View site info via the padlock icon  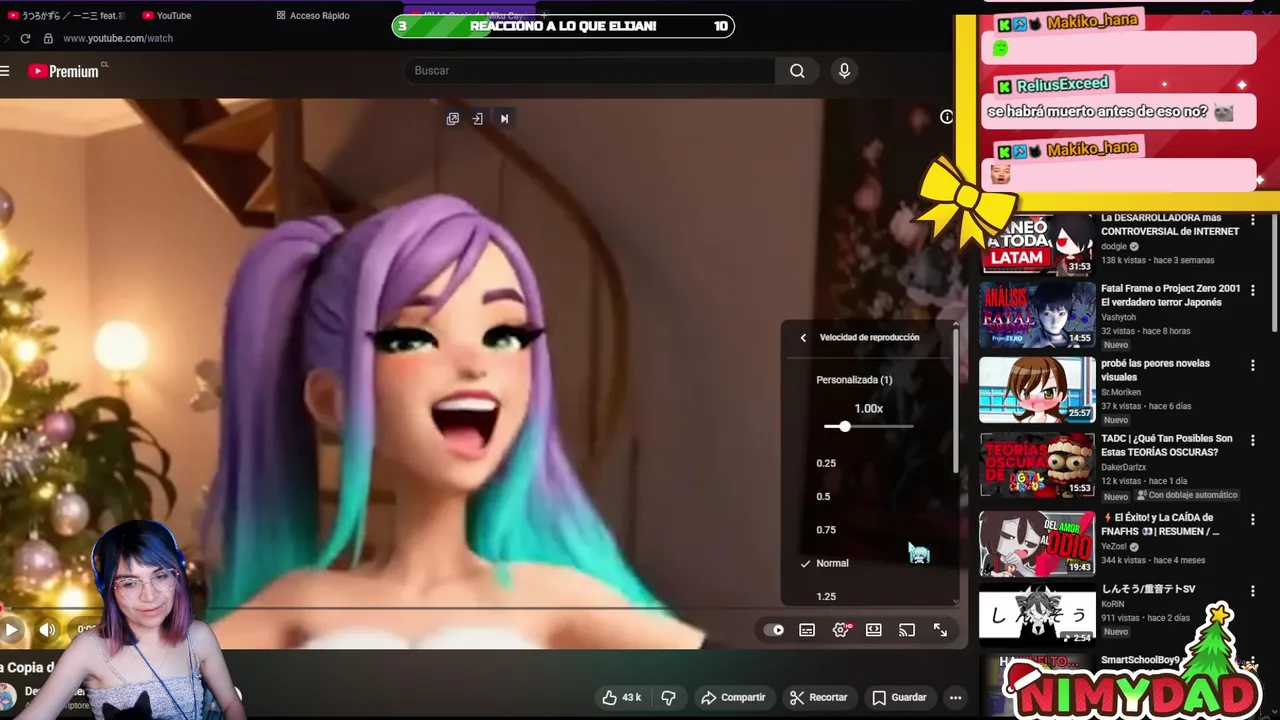[x=48, y=38]
